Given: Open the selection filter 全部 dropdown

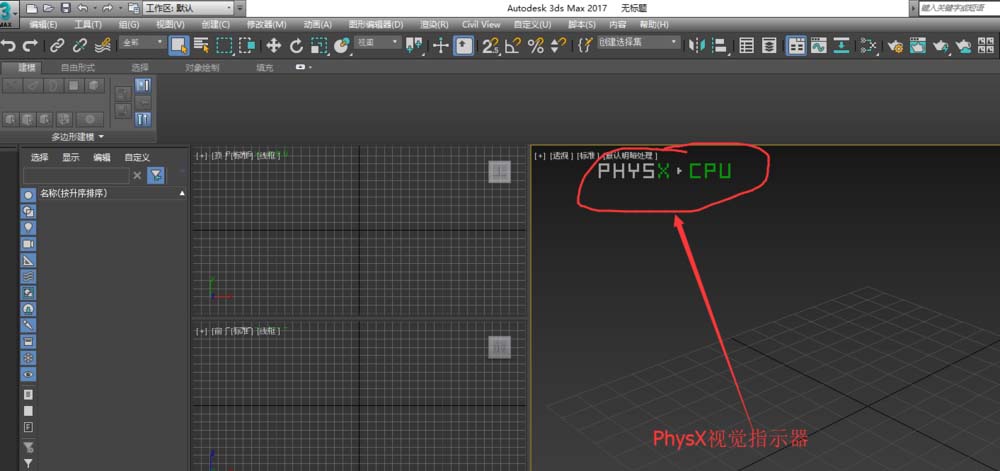Looking at the screenshot, I should tap(143, 42).
